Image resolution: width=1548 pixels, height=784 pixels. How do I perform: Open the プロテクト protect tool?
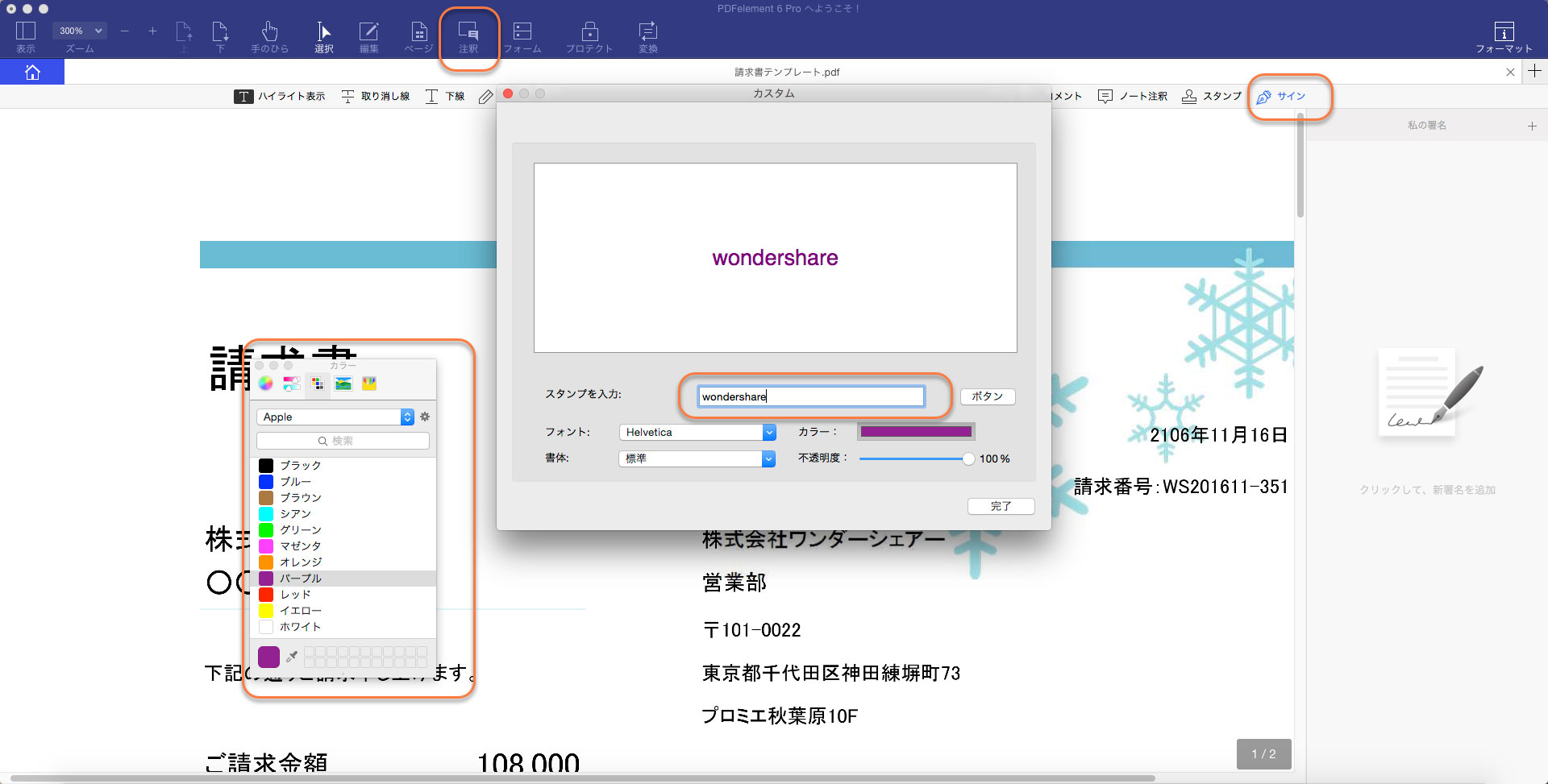tap(589, 36)
